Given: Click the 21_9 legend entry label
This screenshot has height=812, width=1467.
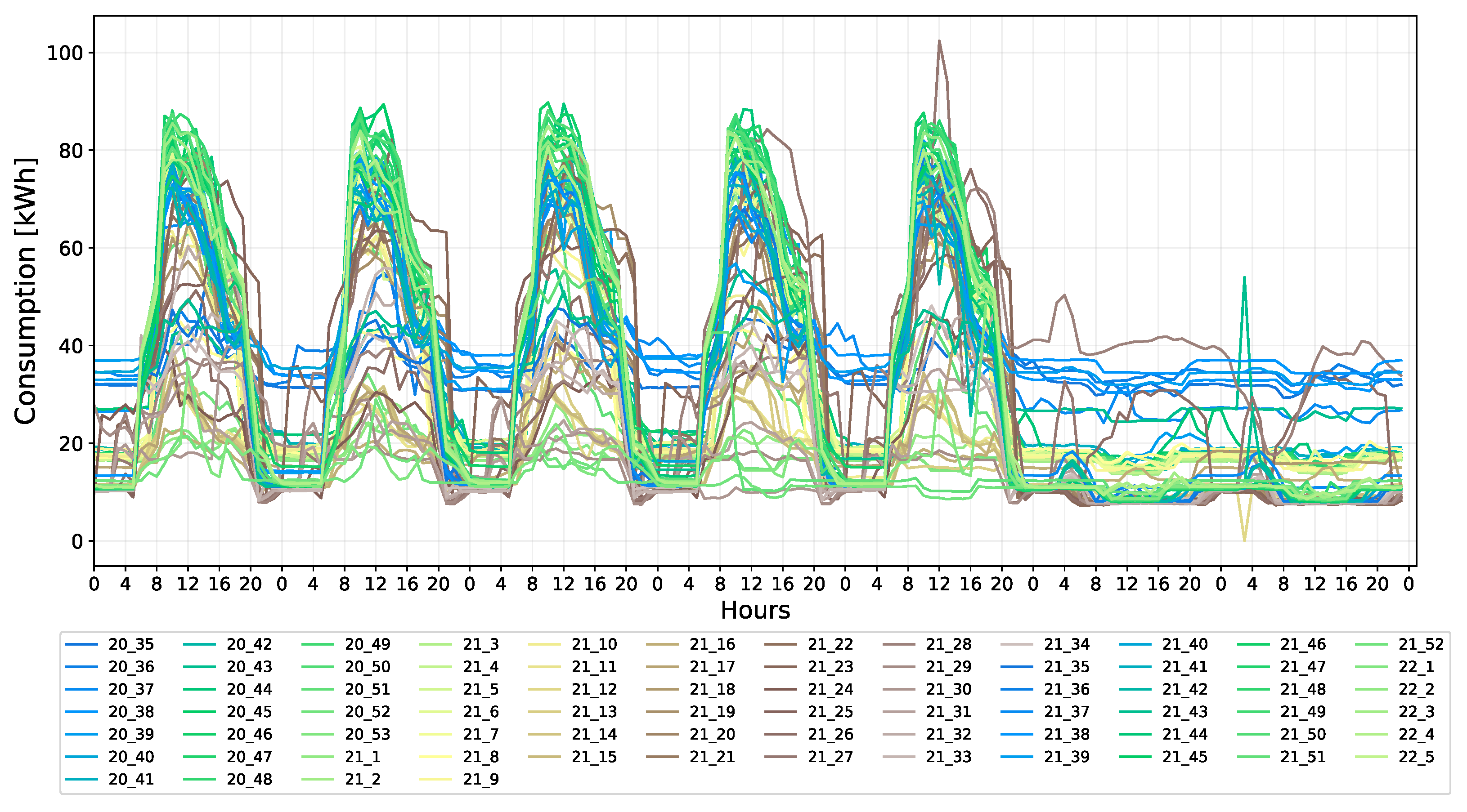Looking at the screenshot, I should (480, 780).
